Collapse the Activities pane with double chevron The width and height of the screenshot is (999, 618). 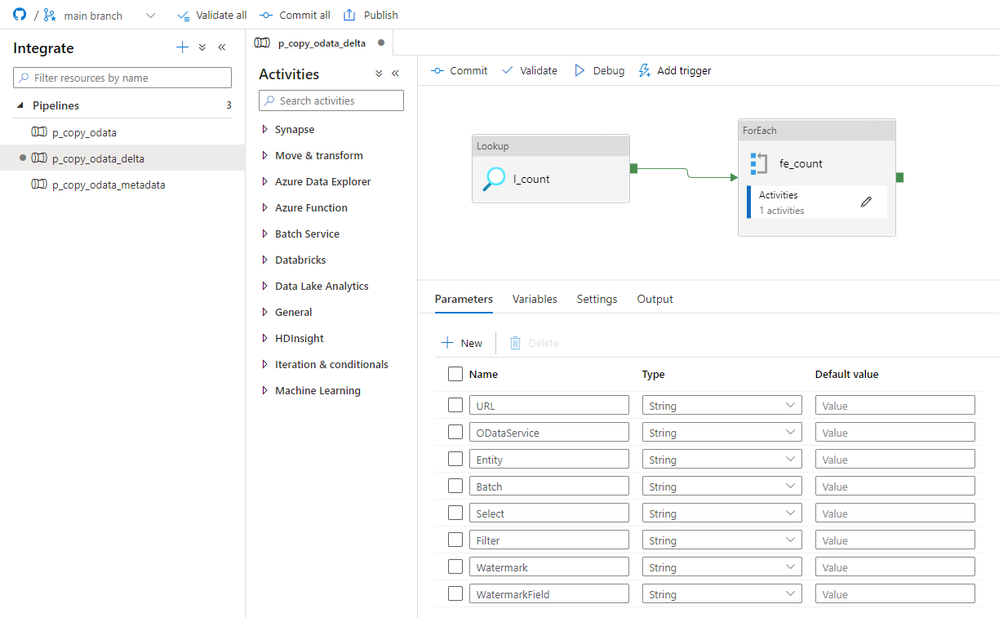pyautogui.click(x=395, y=73)
